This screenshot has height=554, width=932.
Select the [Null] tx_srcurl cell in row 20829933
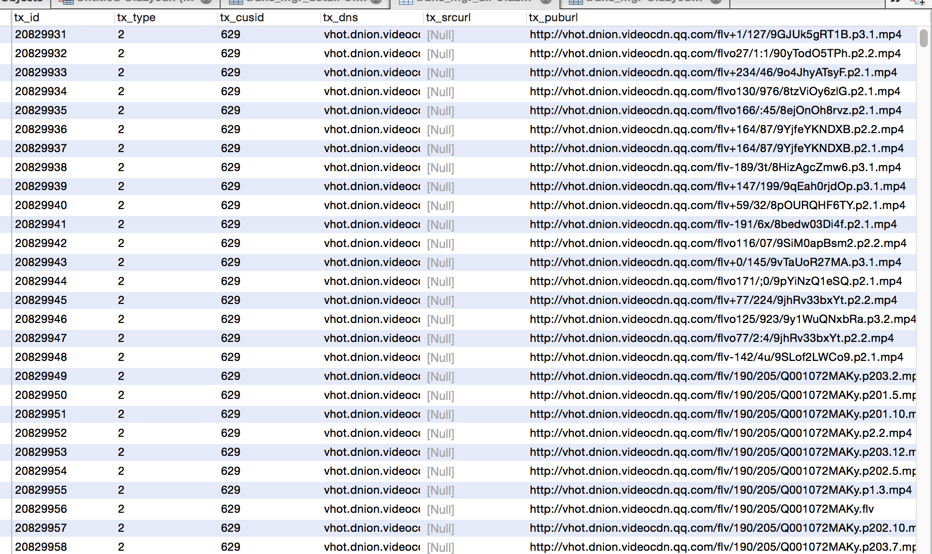click(440, 73)
